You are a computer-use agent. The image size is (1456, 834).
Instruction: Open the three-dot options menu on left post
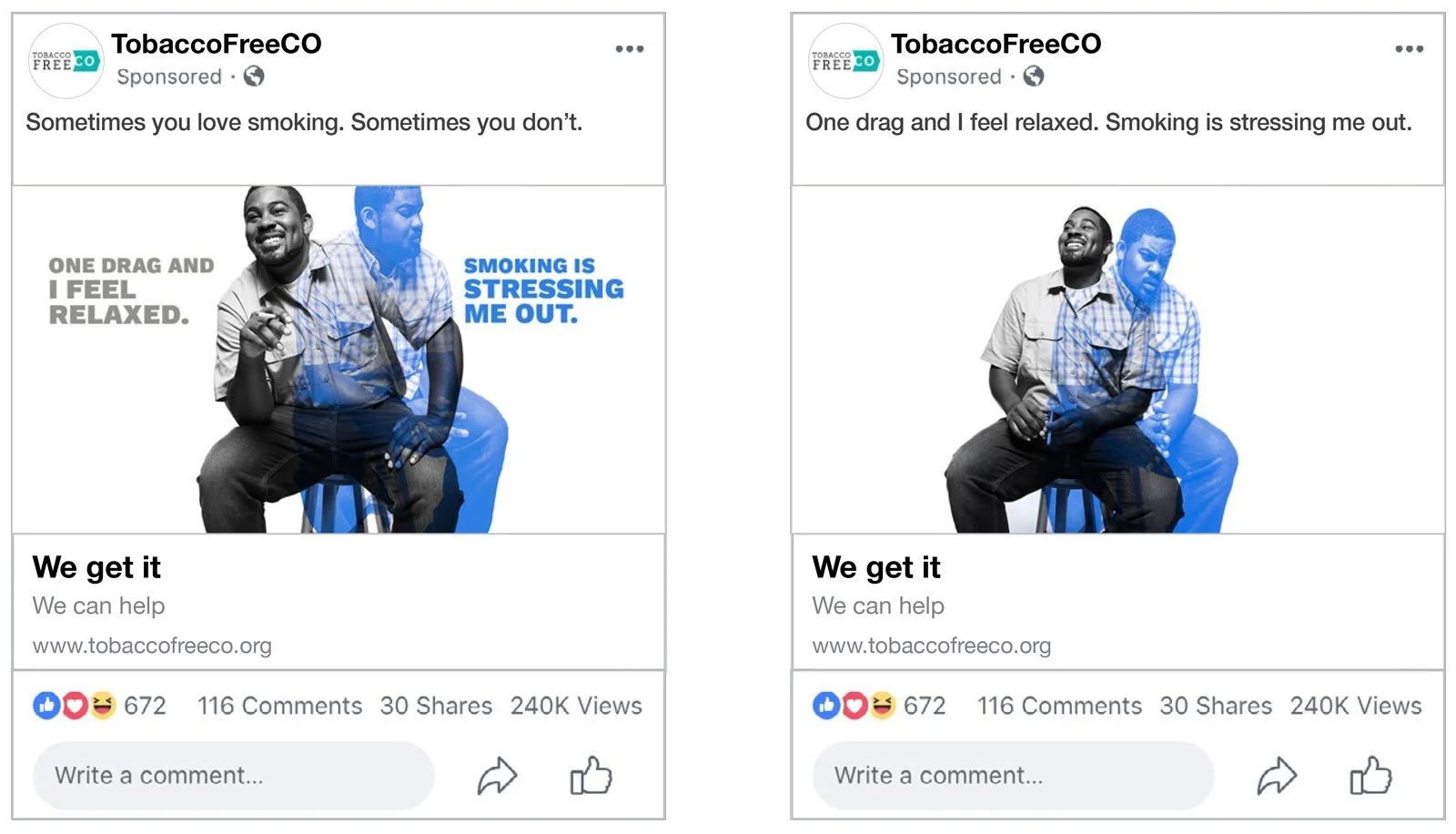629,48
